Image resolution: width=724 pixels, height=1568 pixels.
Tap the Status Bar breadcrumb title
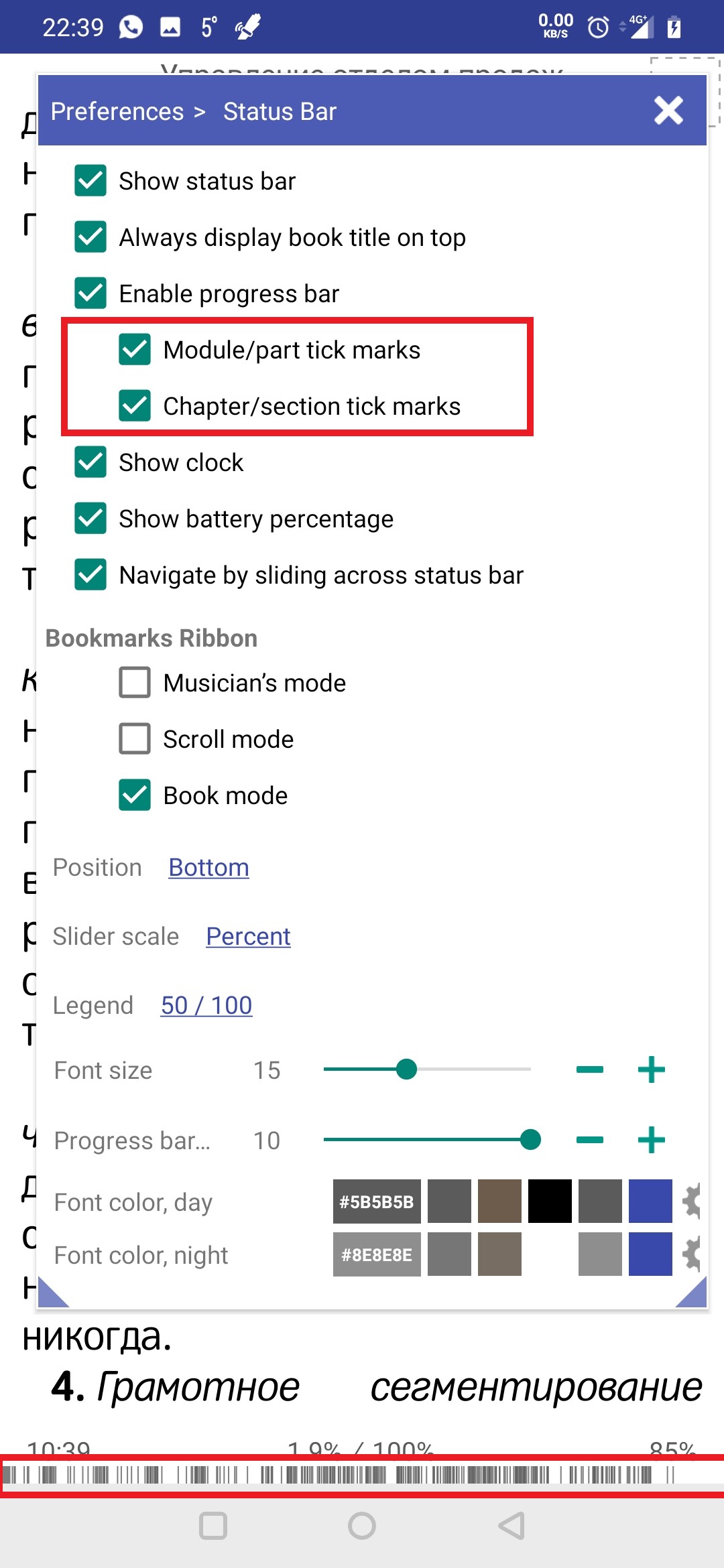point(280,111)
